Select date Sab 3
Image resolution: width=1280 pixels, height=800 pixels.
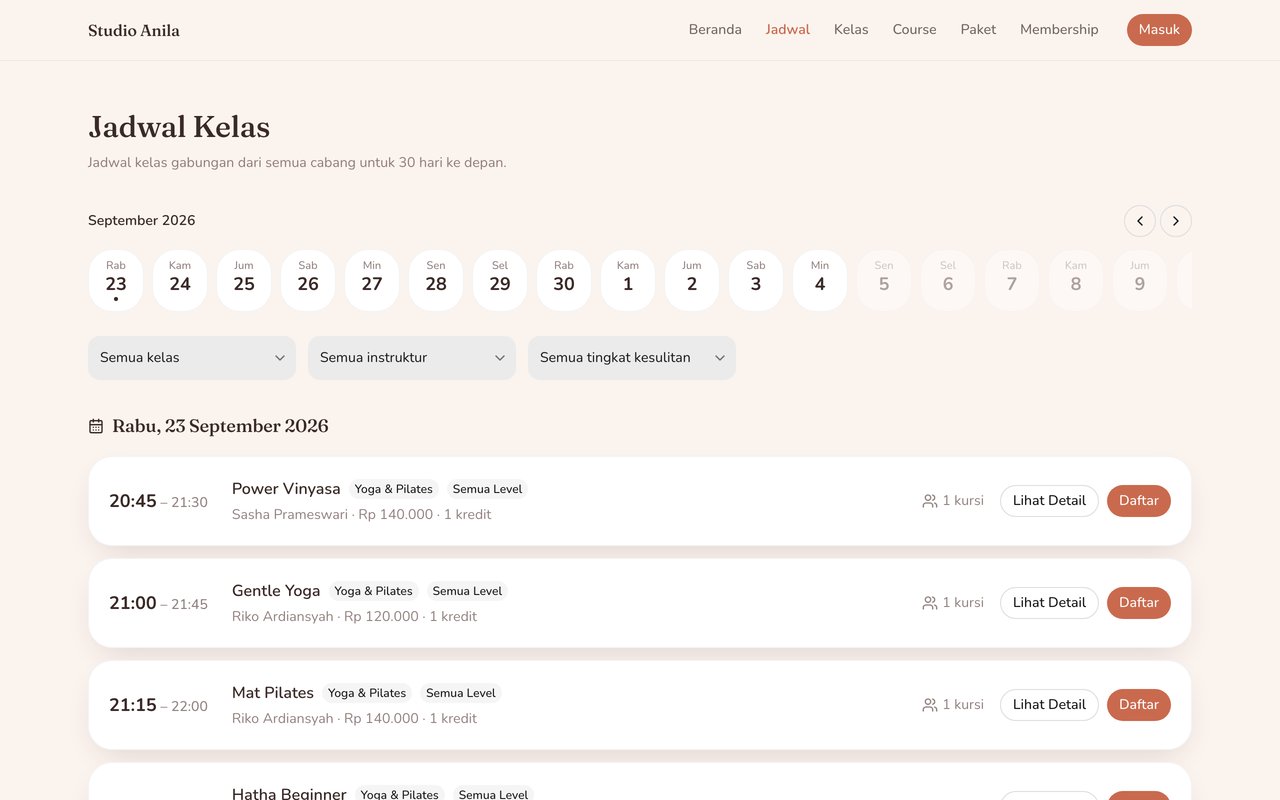point(756,280)
